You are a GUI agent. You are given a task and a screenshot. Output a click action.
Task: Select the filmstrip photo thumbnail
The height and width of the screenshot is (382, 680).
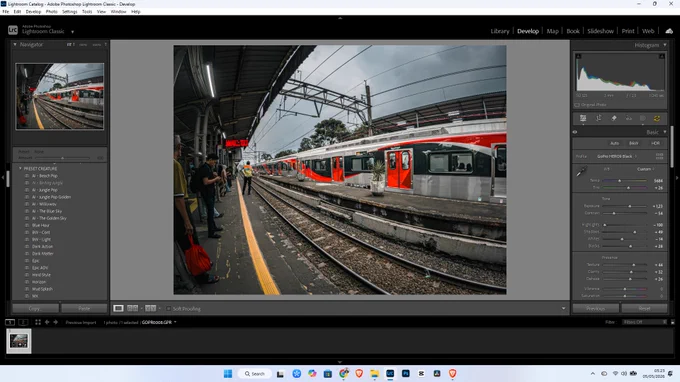19,341
